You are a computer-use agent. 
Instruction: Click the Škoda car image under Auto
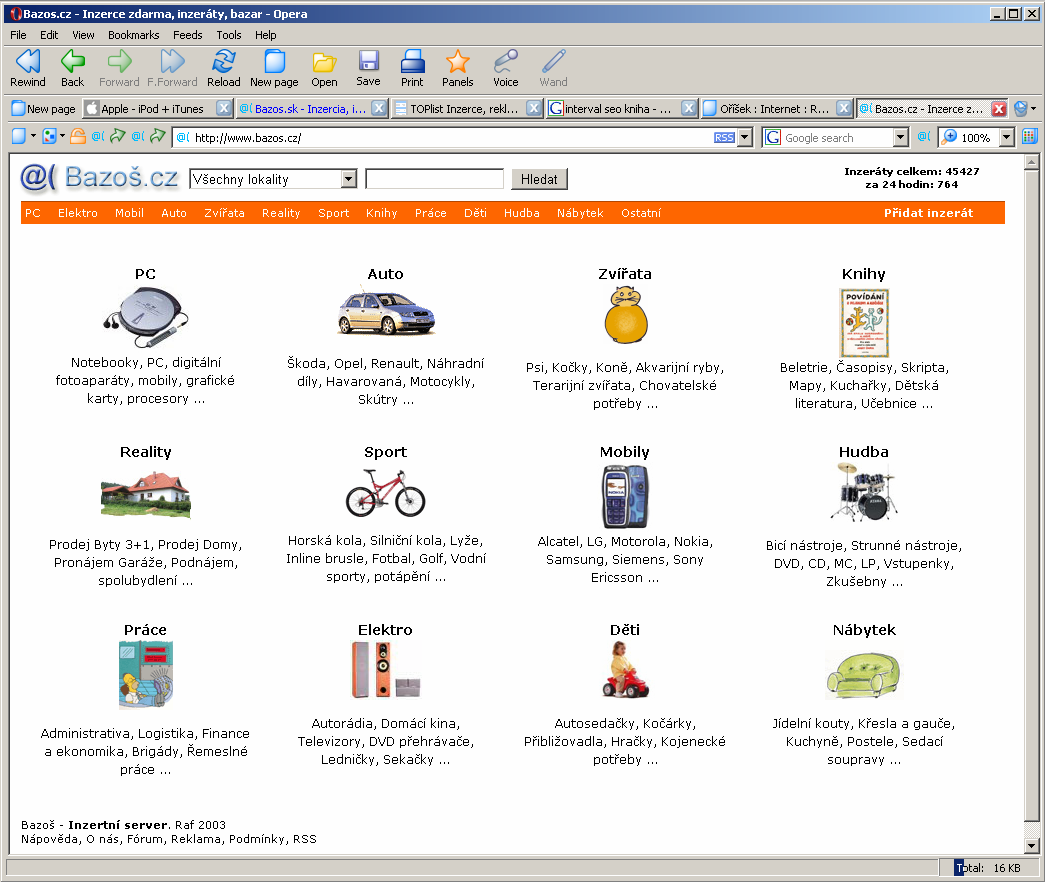tap(386, 313)
